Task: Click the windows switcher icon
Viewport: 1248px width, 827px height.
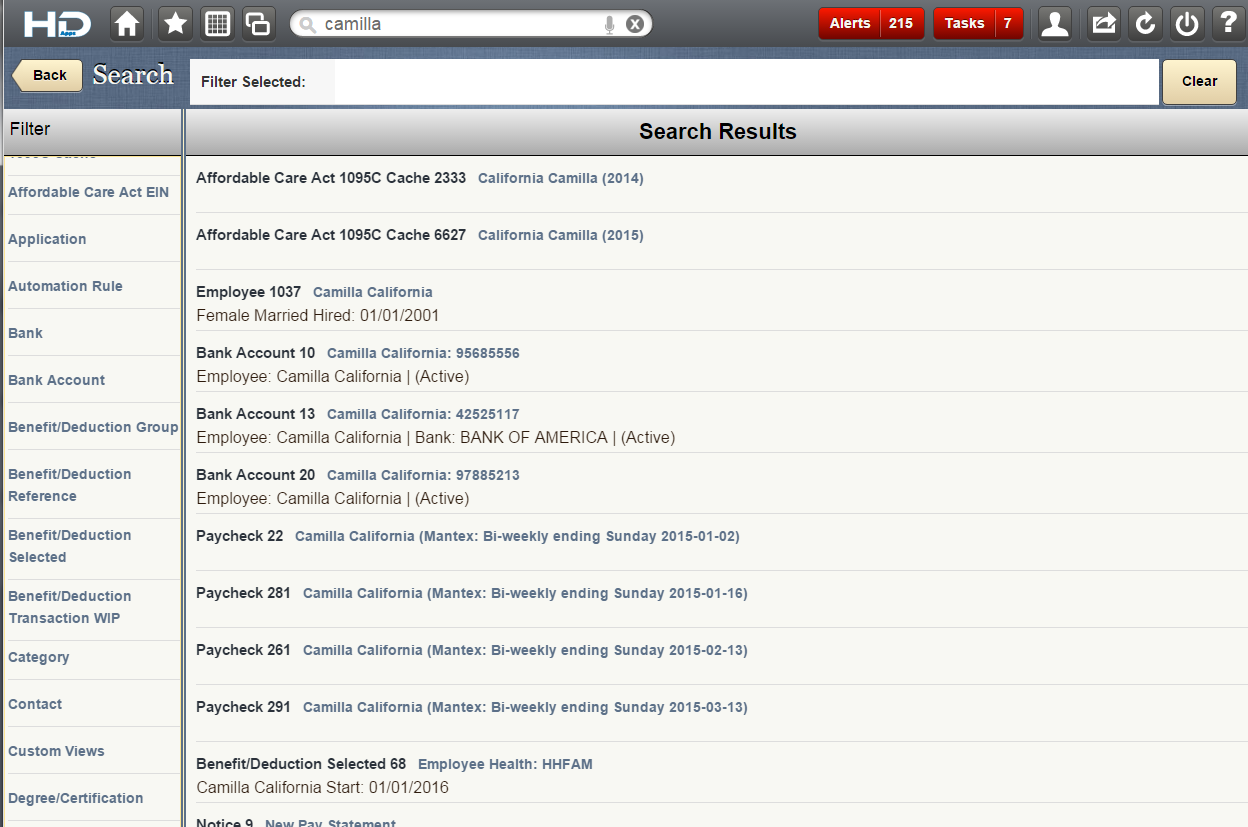Action: click(258, 24)
